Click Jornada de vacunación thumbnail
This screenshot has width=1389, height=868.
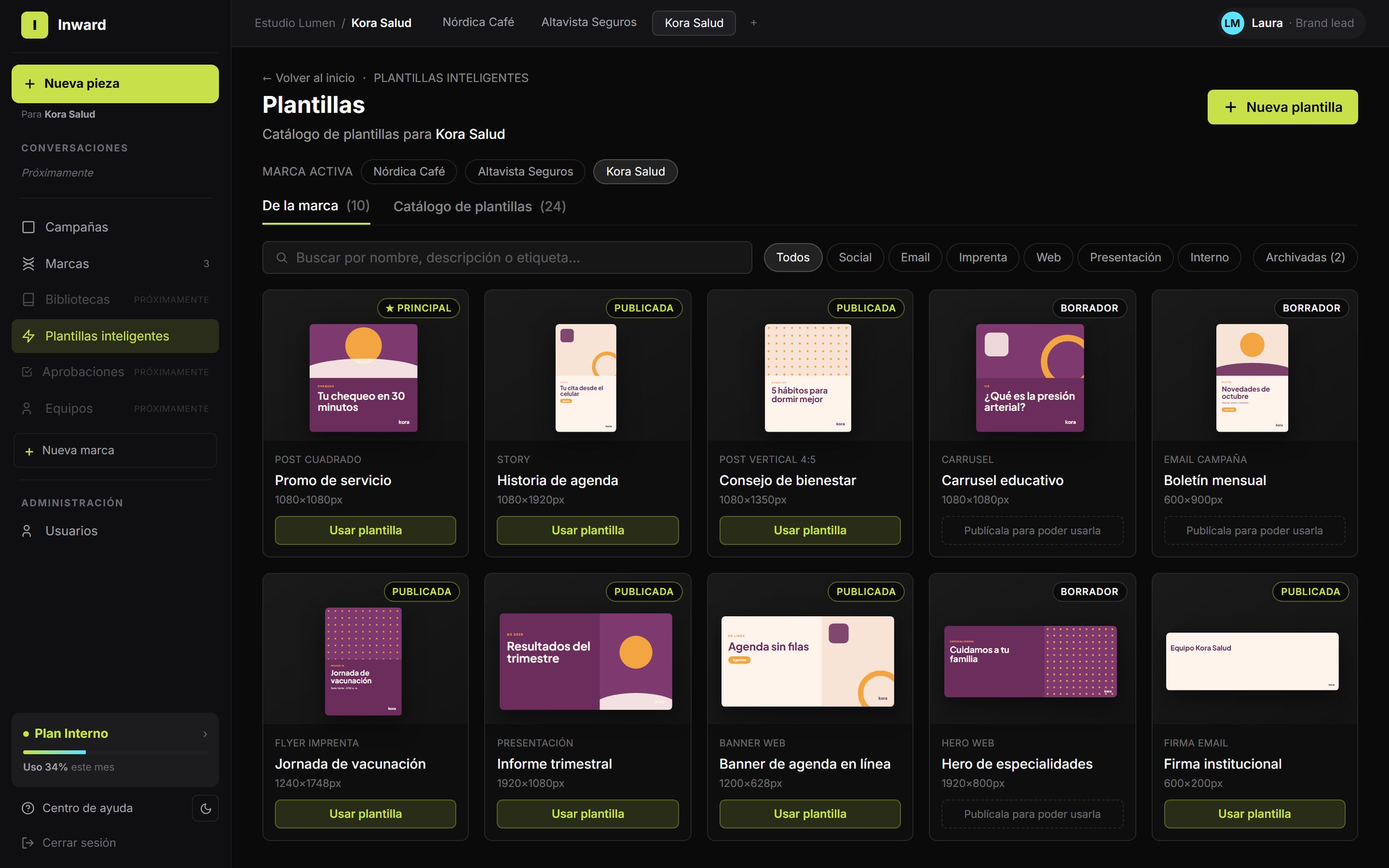pos(363,661)
